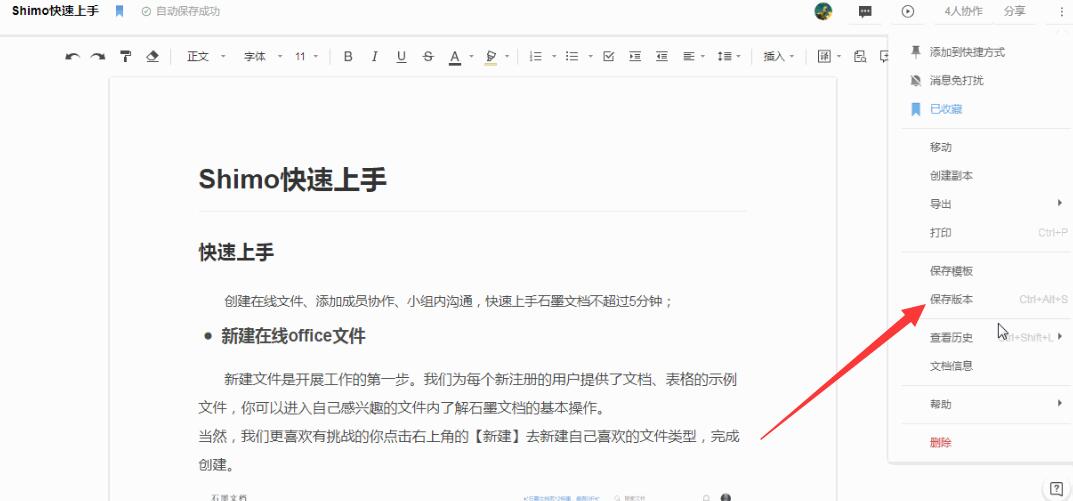Click the 分享 share button

coord(1015,12)
